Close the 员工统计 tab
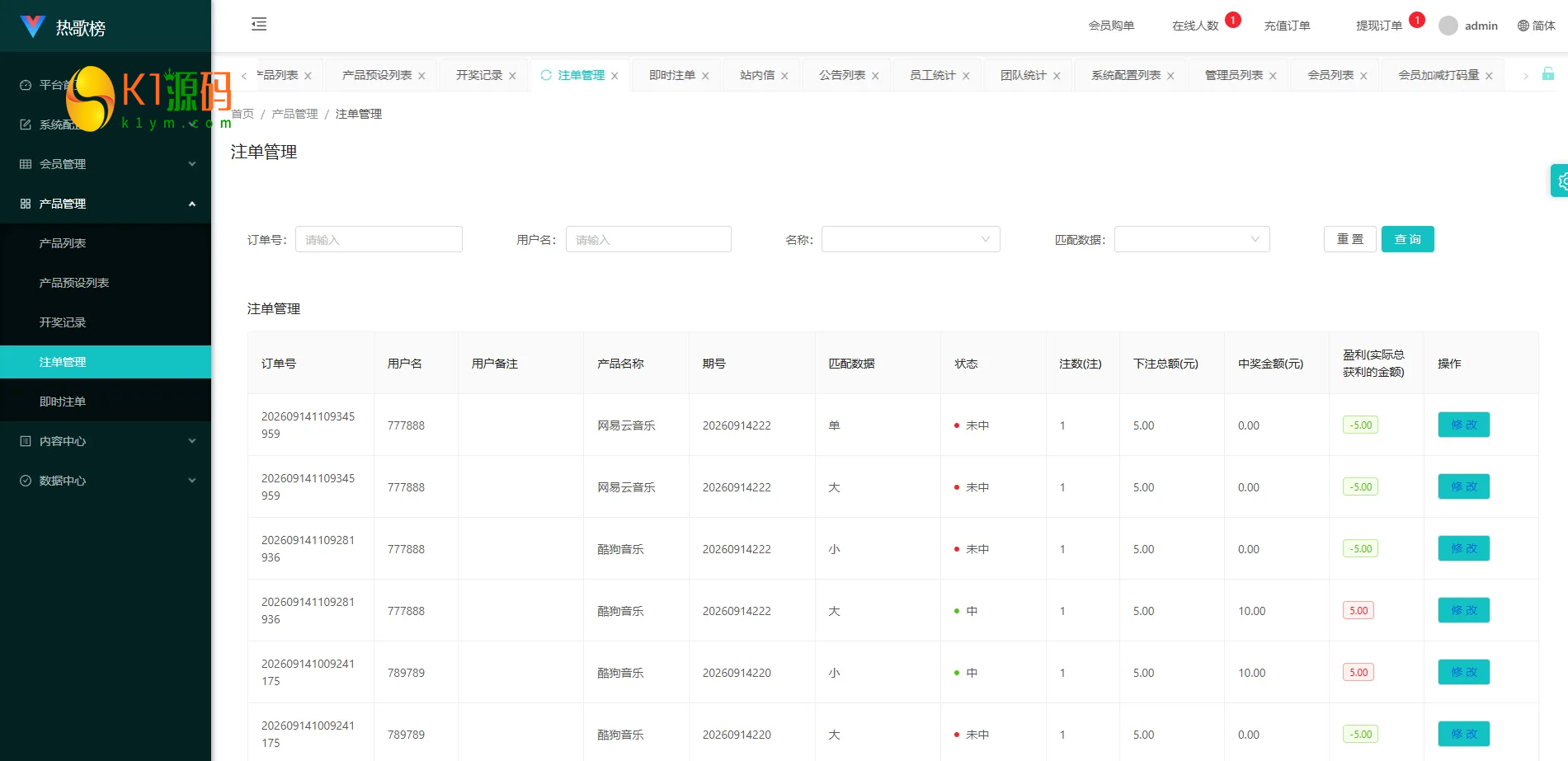 (966, 76)
